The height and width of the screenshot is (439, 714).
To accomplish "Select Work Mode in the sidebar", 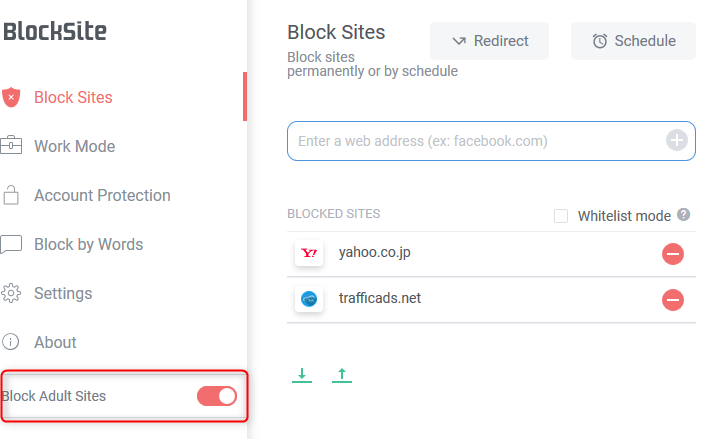I will coord(75,146).
